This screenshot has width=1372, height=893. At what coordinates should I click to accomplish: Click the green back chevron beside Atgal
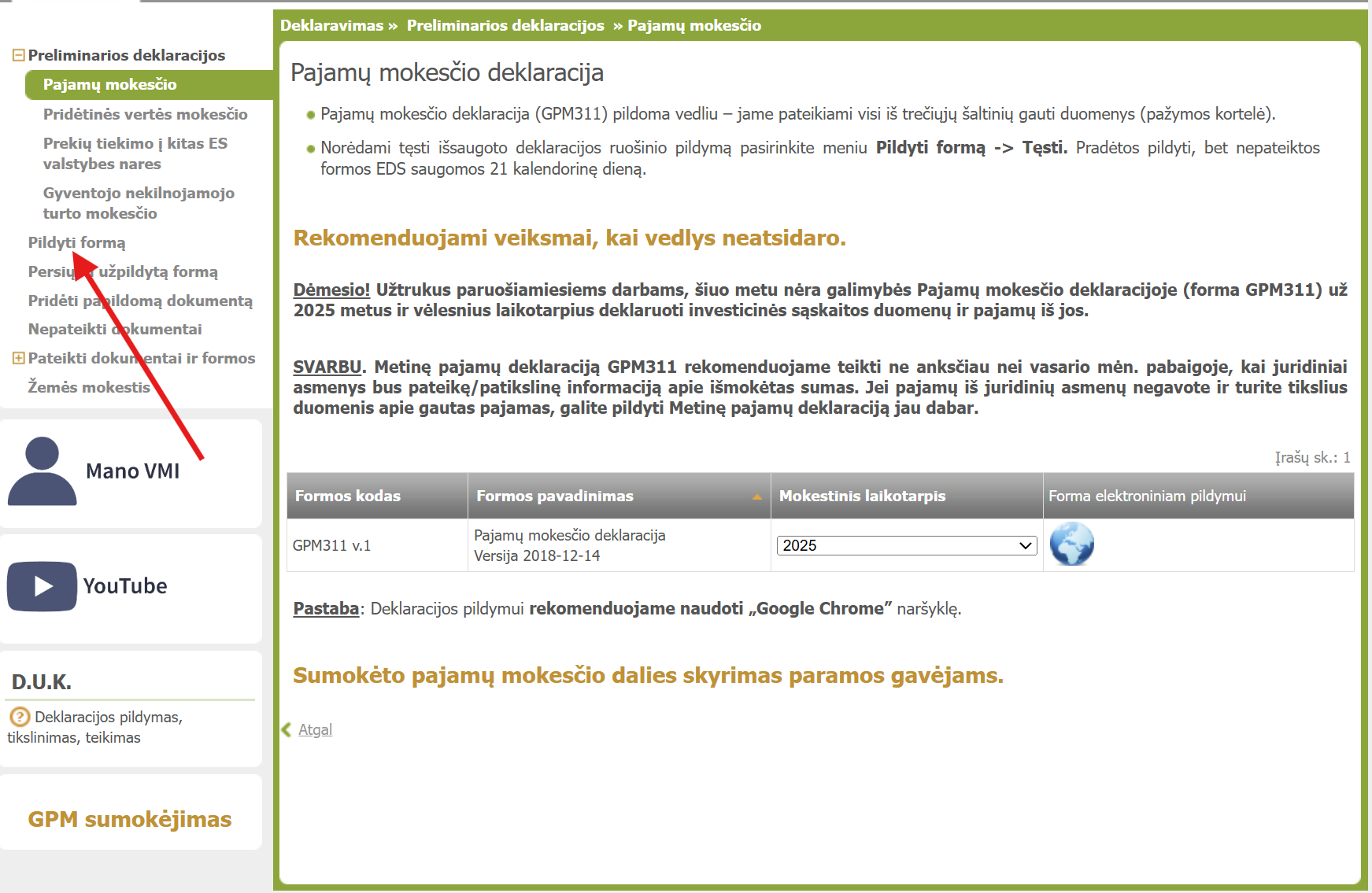click(287, 729)
